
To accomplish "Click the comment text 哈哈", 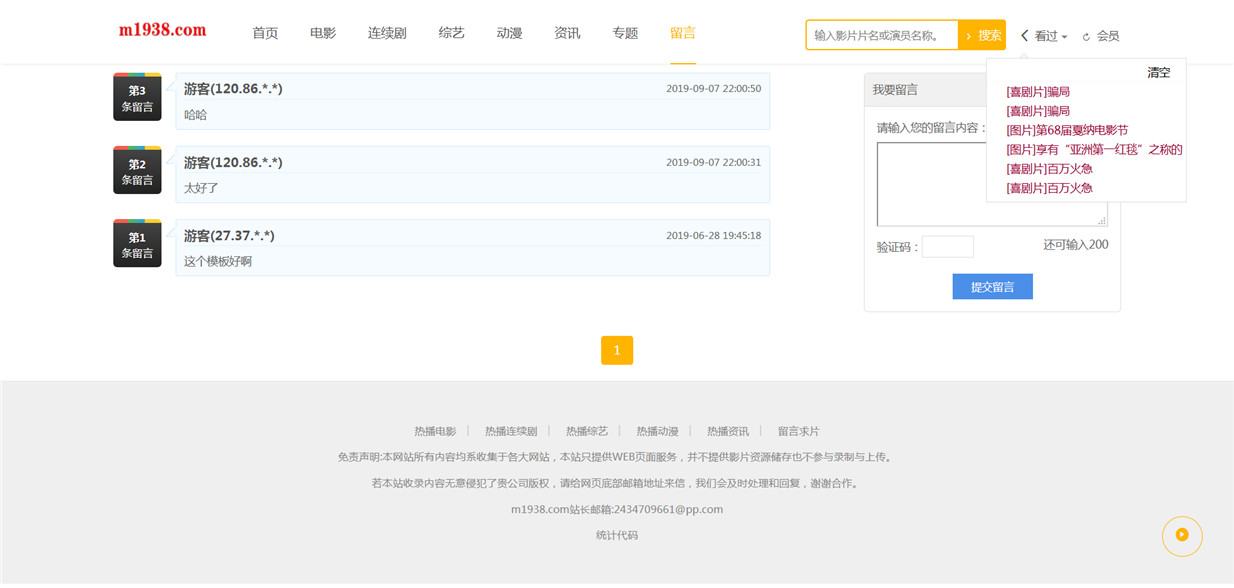I will (x=196, y=115).
